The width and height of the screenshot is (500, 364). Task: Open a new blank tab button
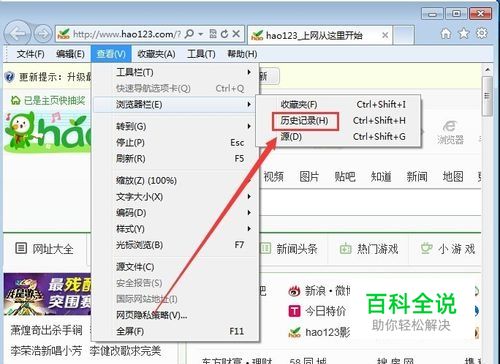[404, 35]
